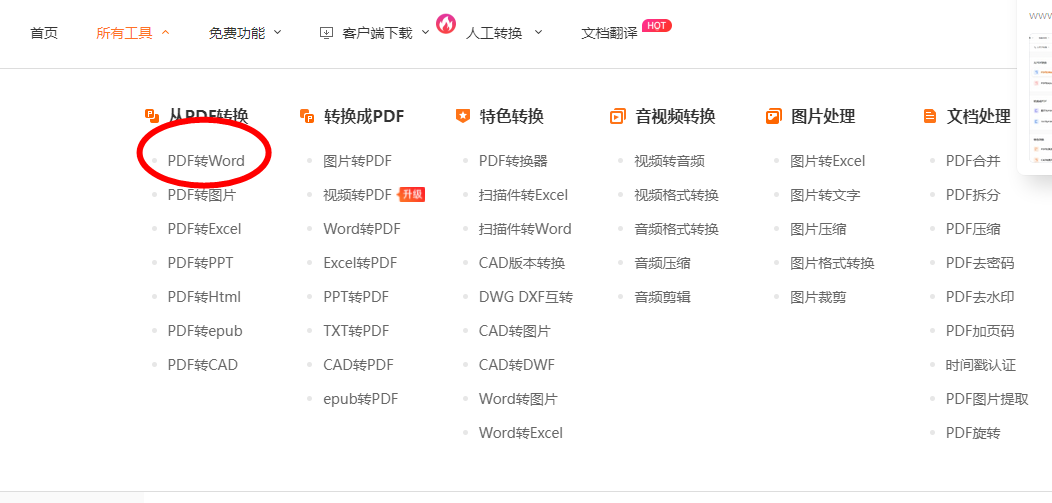Open the 所有工具 menu
Screen dimensions: 1052x503
coord(125,33)
